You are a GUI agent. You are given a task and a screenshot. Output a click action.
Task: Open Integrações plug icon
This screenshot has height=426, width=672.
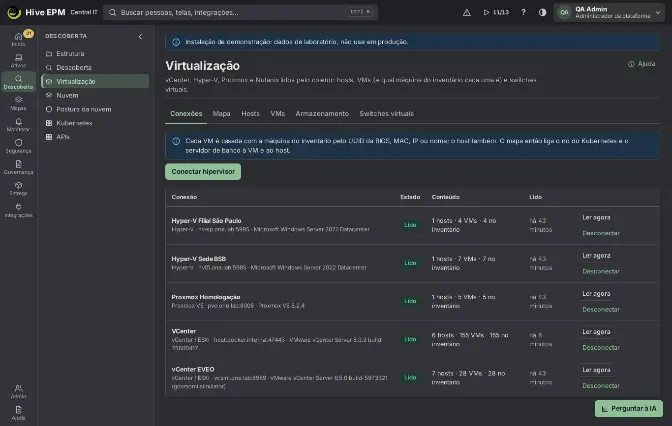tap(18, 210)
